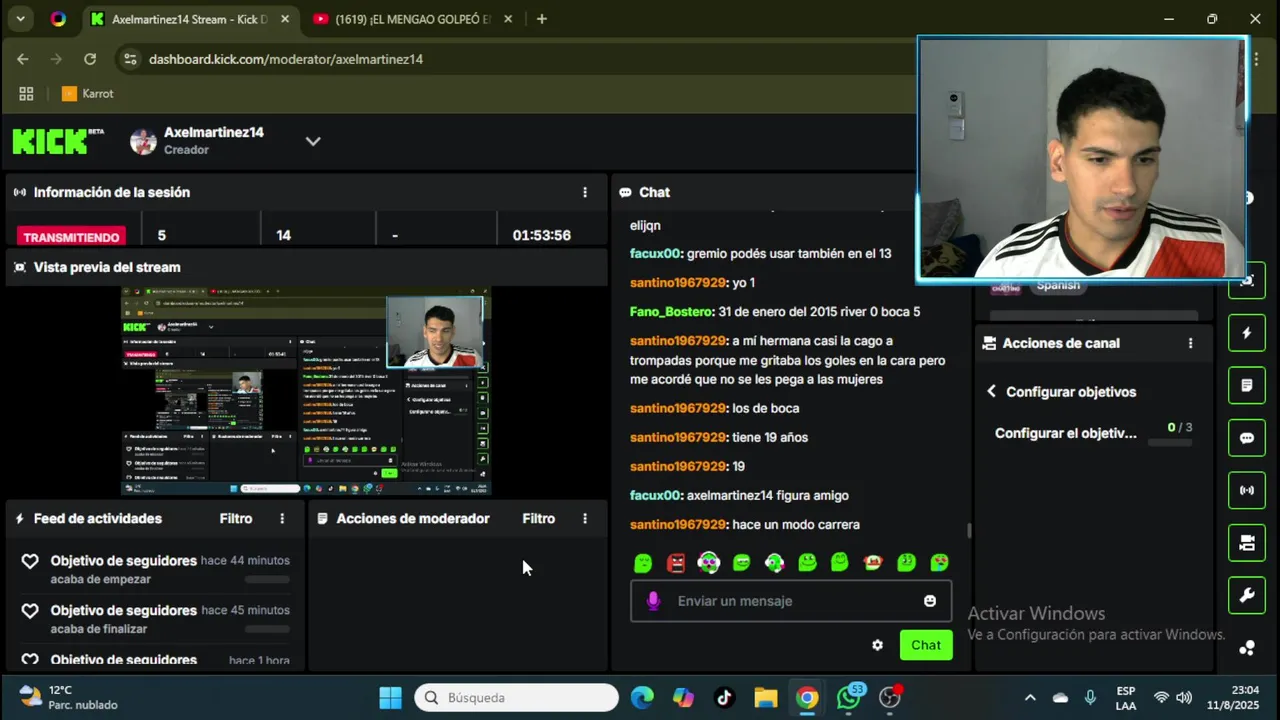The height and width of the screenshot is (720, 1280).
Task: Open the Filtro option in Acciones de moderador
Action: (538, 518)
